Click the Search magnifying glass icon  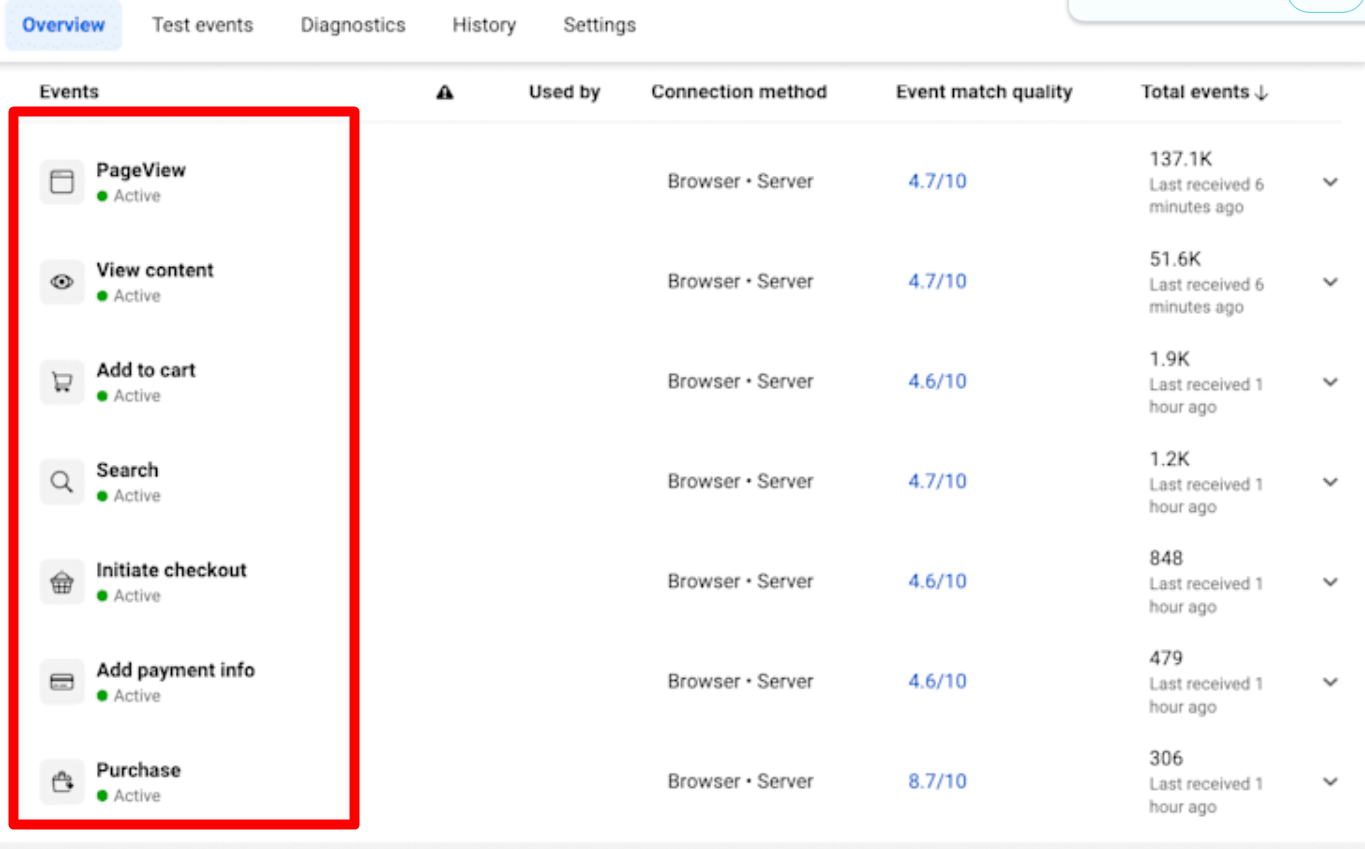(x=62, y=482)
